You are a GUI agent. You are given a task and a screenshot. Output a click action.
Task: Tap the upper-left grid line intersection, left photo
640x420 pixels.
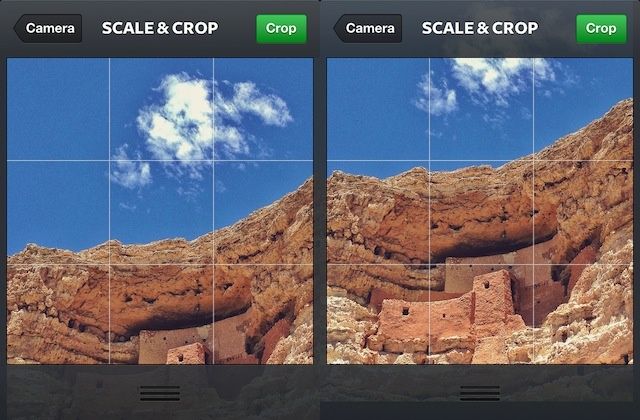[x=109, y=160]
